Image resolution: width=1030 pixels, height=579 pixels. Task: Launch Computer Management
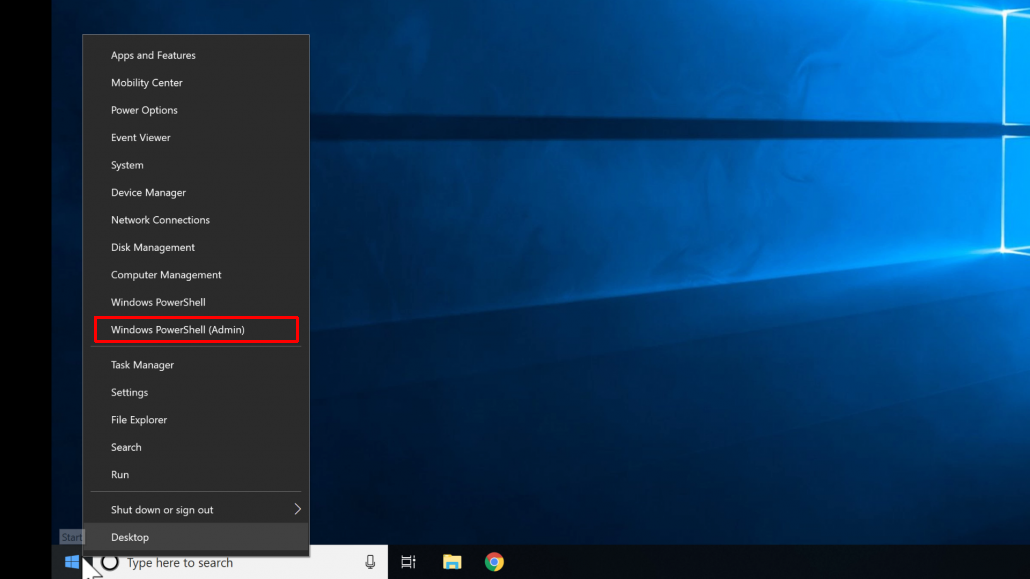pyautogui.click(x=196, y=275)
